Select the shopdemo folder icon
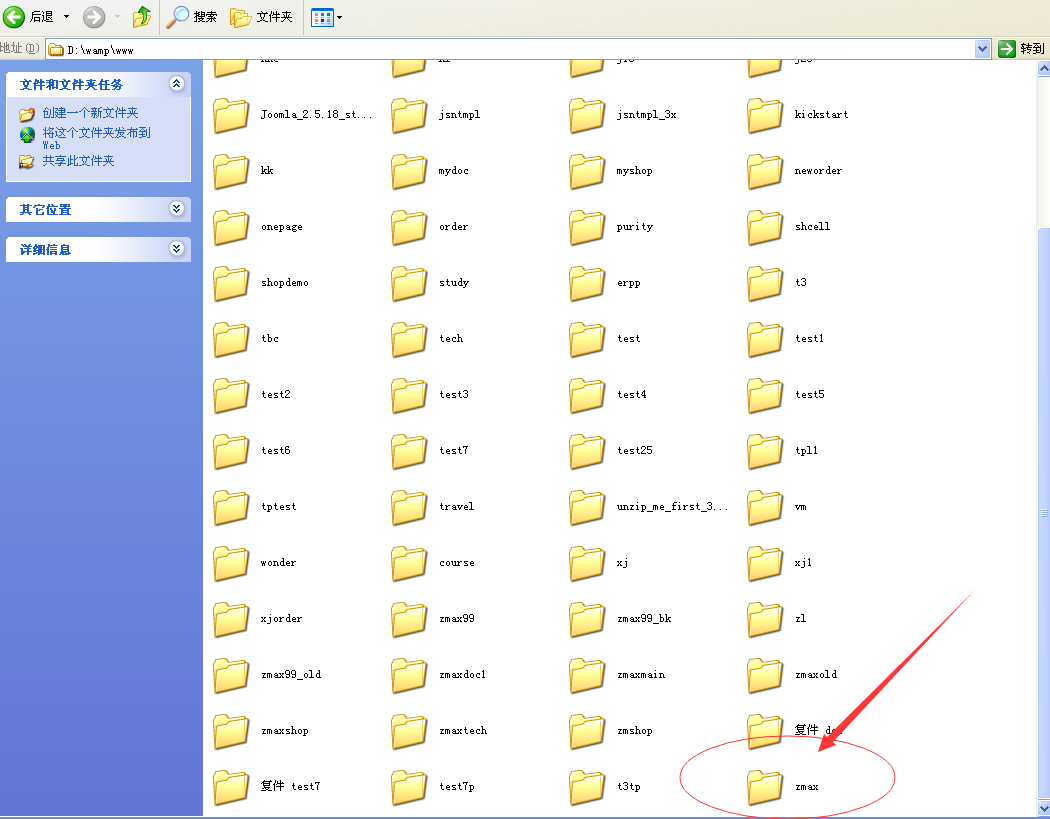This screenshot has width=1050, height=819. click(231, 283)
